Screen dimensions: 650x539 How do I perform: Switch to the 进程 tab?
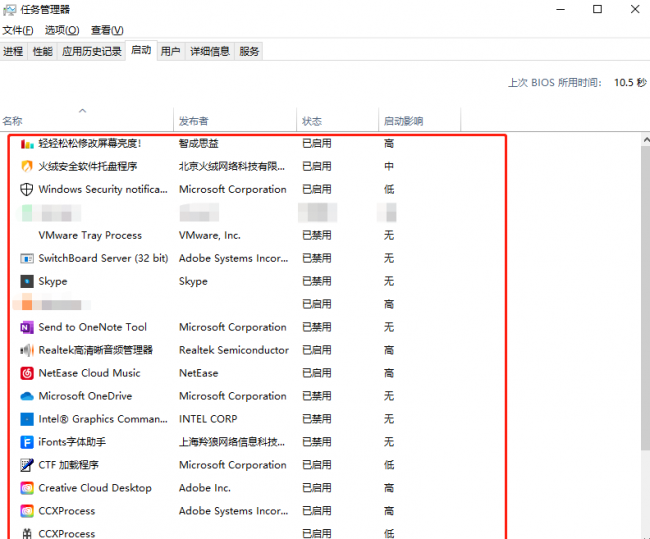tap(13, 51)
